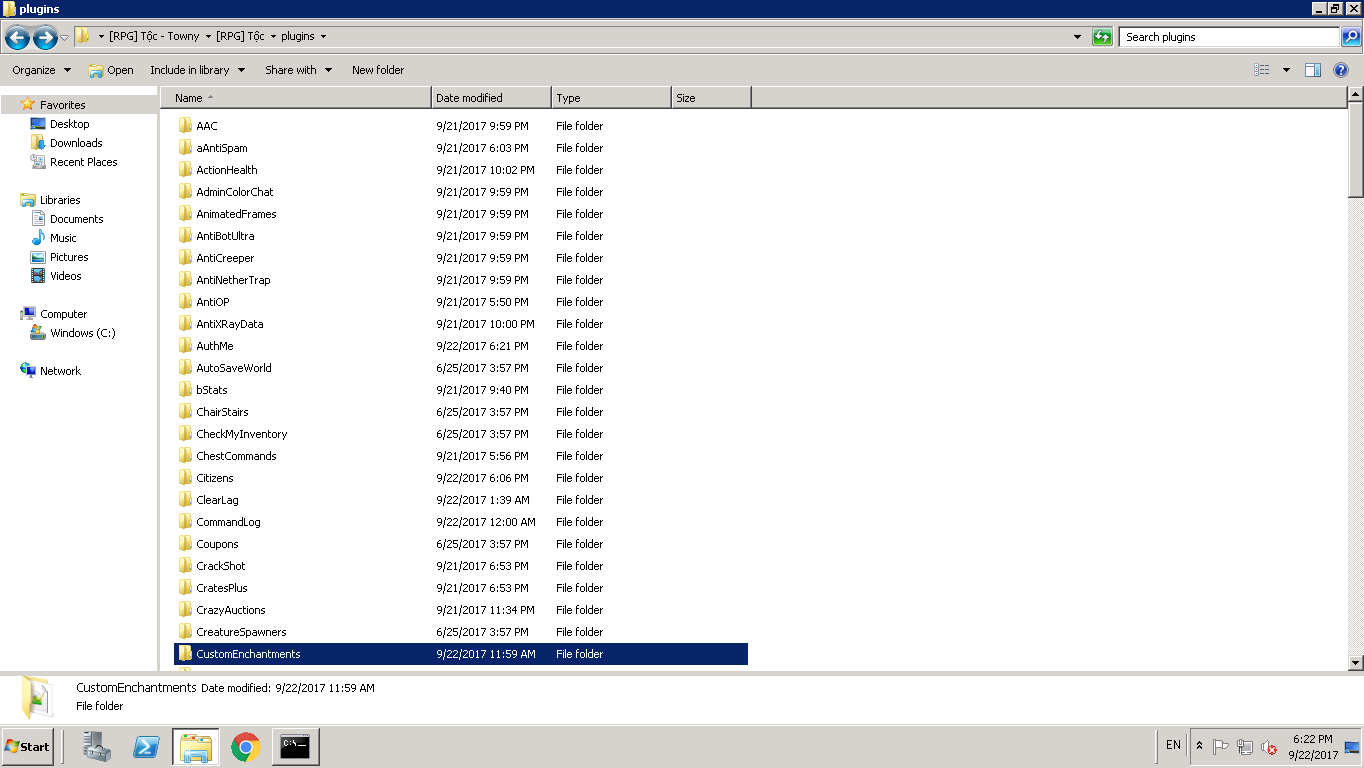Click the magnifier search icon

[x=1350, y=37]
